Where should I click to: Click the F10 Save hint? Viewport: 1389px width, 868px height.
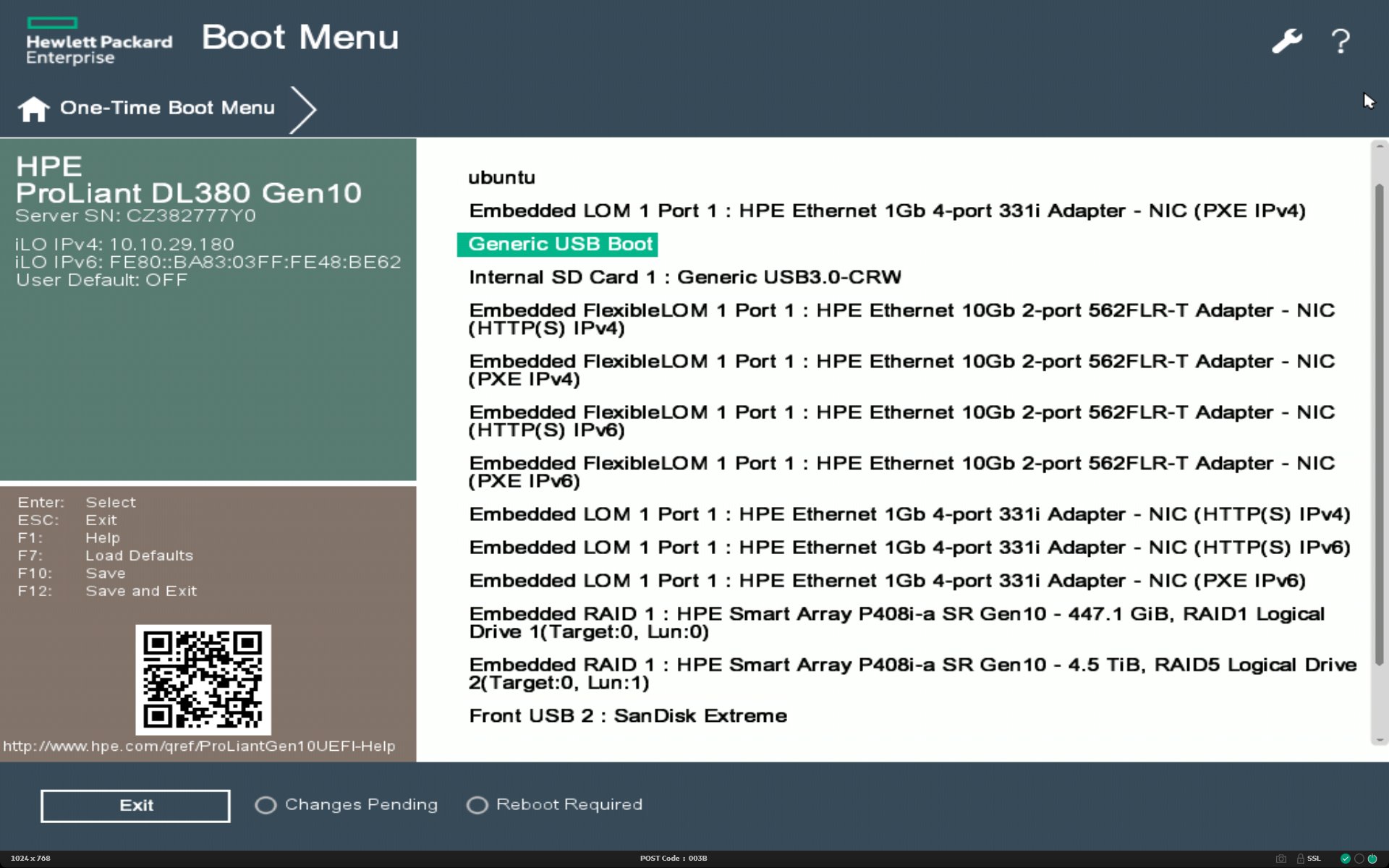[72, 574]
